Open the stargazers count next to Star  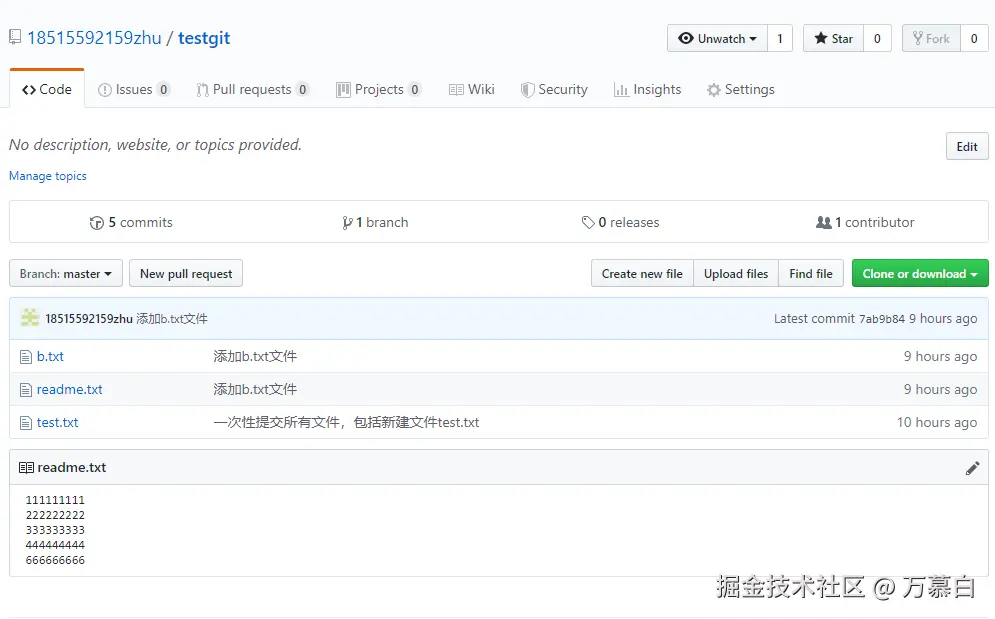[x=877, y=39]
